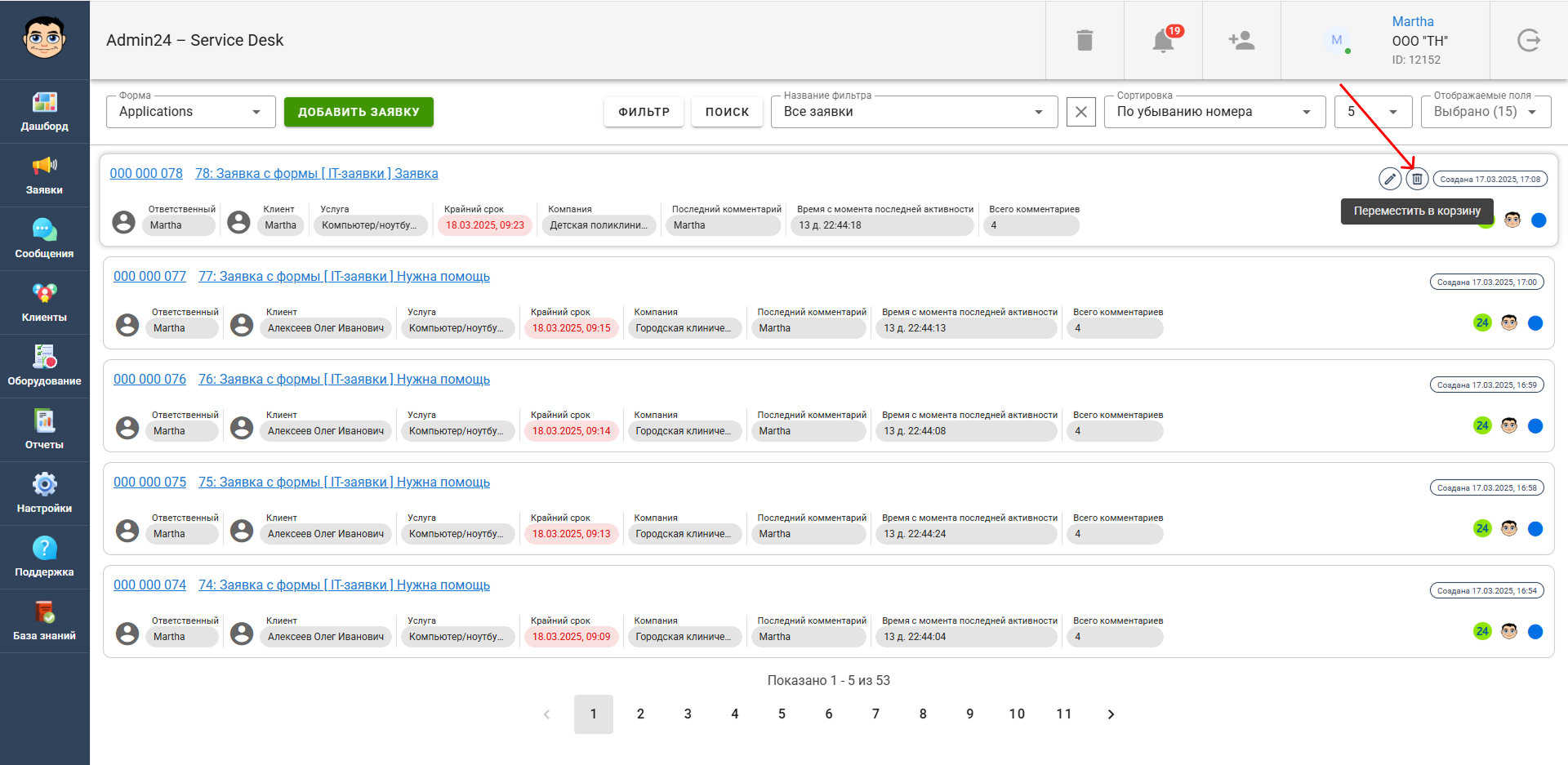The width and height of the screenshot is (1568, 765).
Task: Open the trash bin in top header
Action: pos(1085,40)
